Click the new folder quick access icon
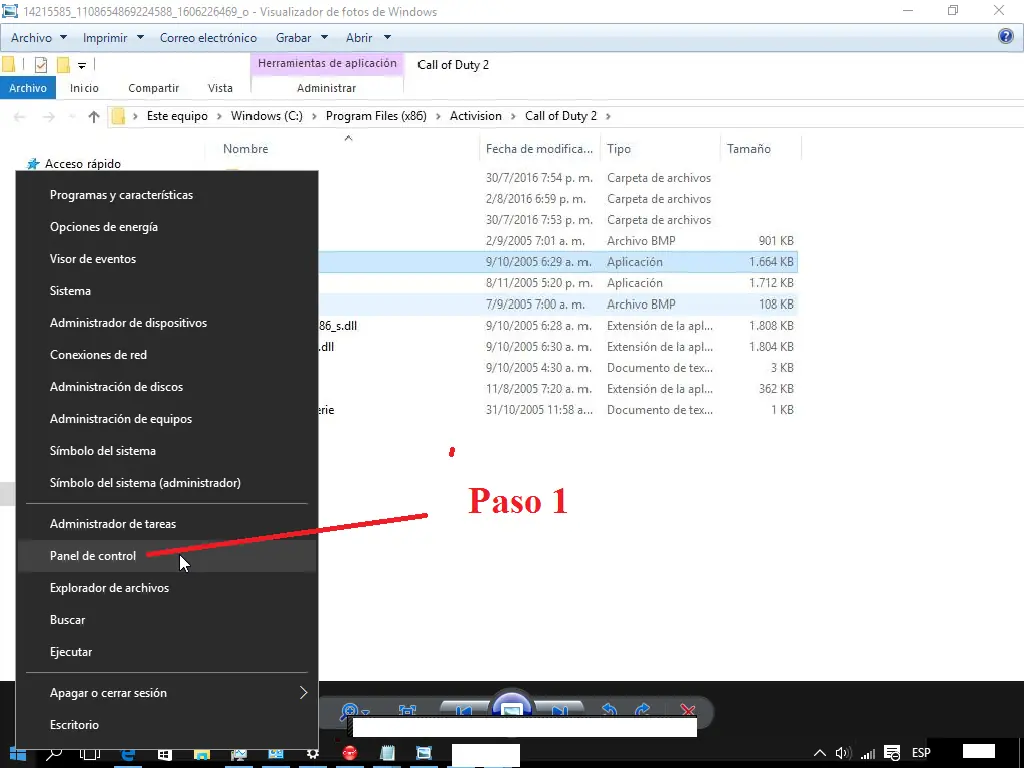Screen dimensions: 1024x768 pyautogui.click(x=63, y=65)
